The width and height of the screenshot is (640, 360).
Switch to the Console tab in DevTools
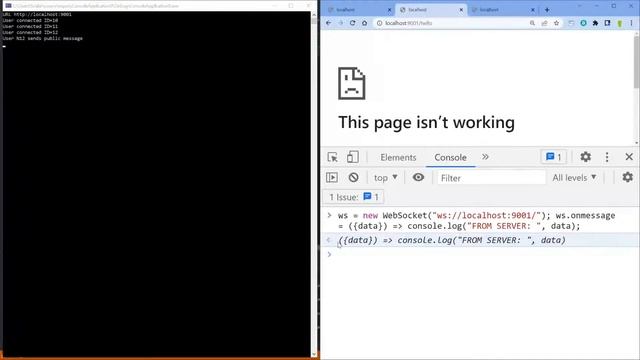coord(450,158)
